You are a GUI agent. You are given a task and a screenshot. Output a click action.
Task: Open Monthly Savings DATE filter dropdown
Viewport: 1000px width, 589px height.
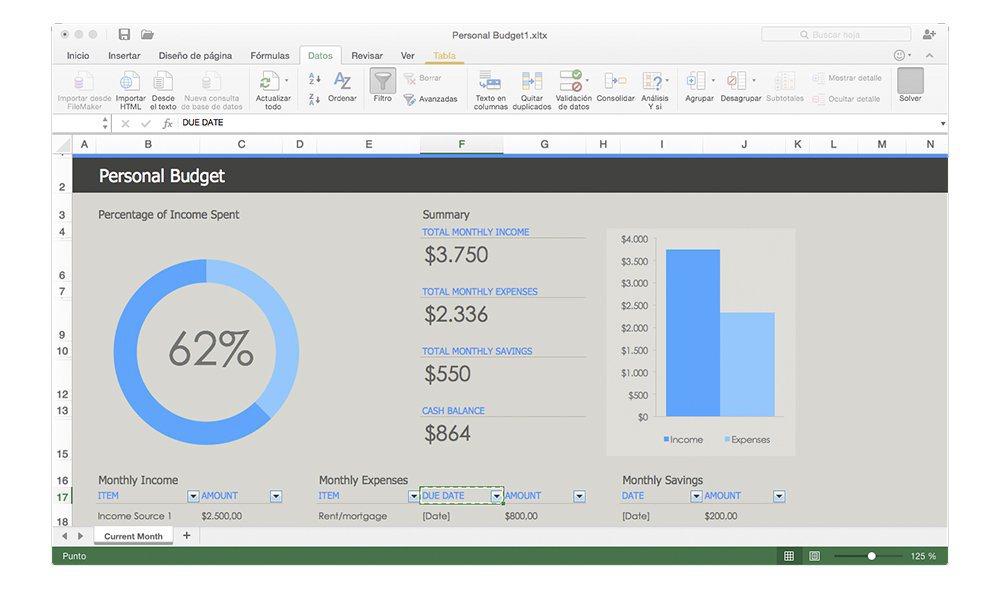(x=696, y=496)
